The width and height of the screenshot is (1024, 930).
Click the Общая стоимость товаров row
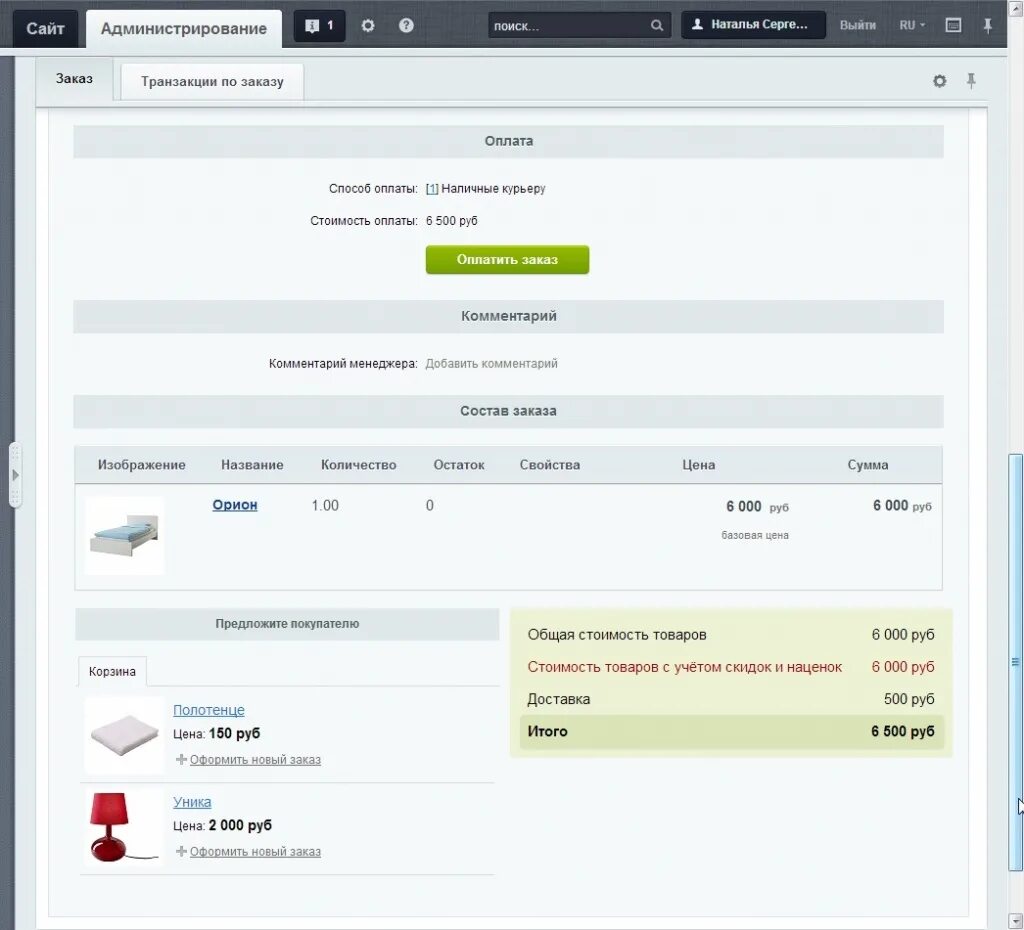click(731, 635)
